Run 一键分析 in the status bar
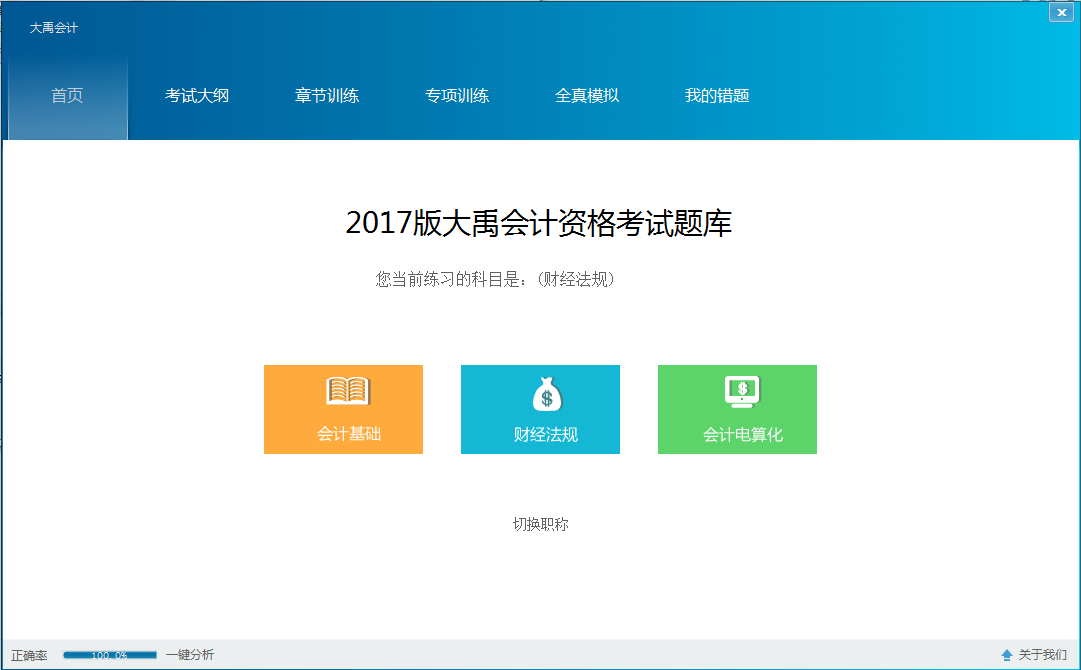This screenshot has width=1081, height=670. (190, 655)
